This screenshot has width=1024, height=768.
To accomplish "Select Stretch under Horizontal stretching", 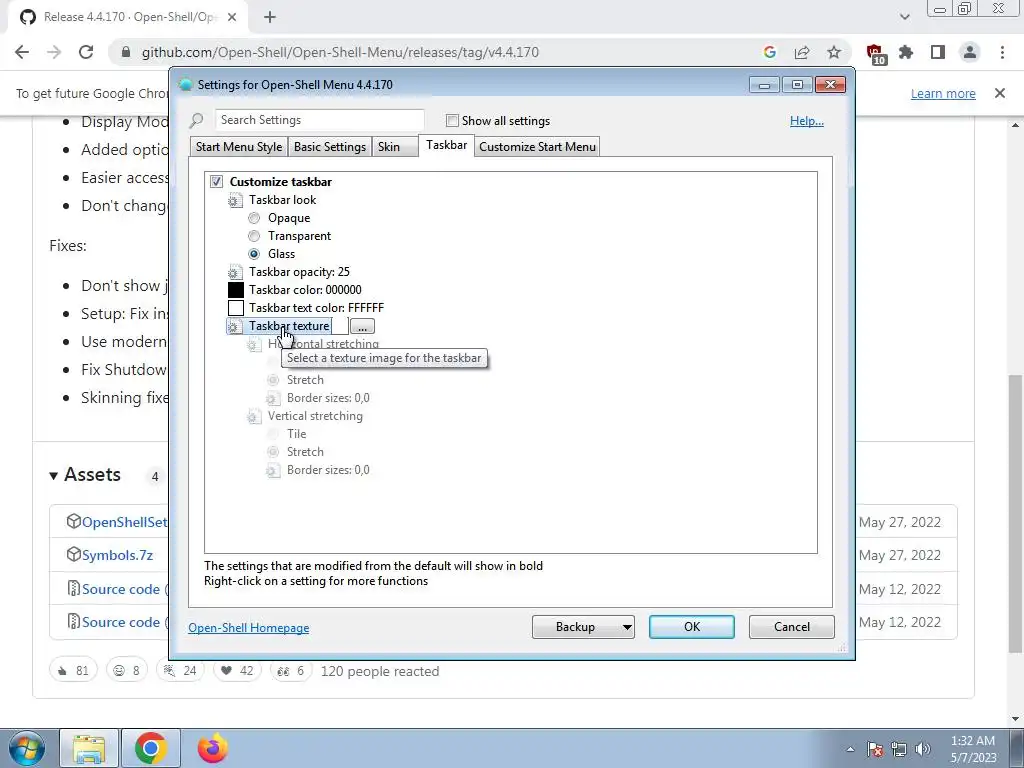I will (x=273, y=380).
